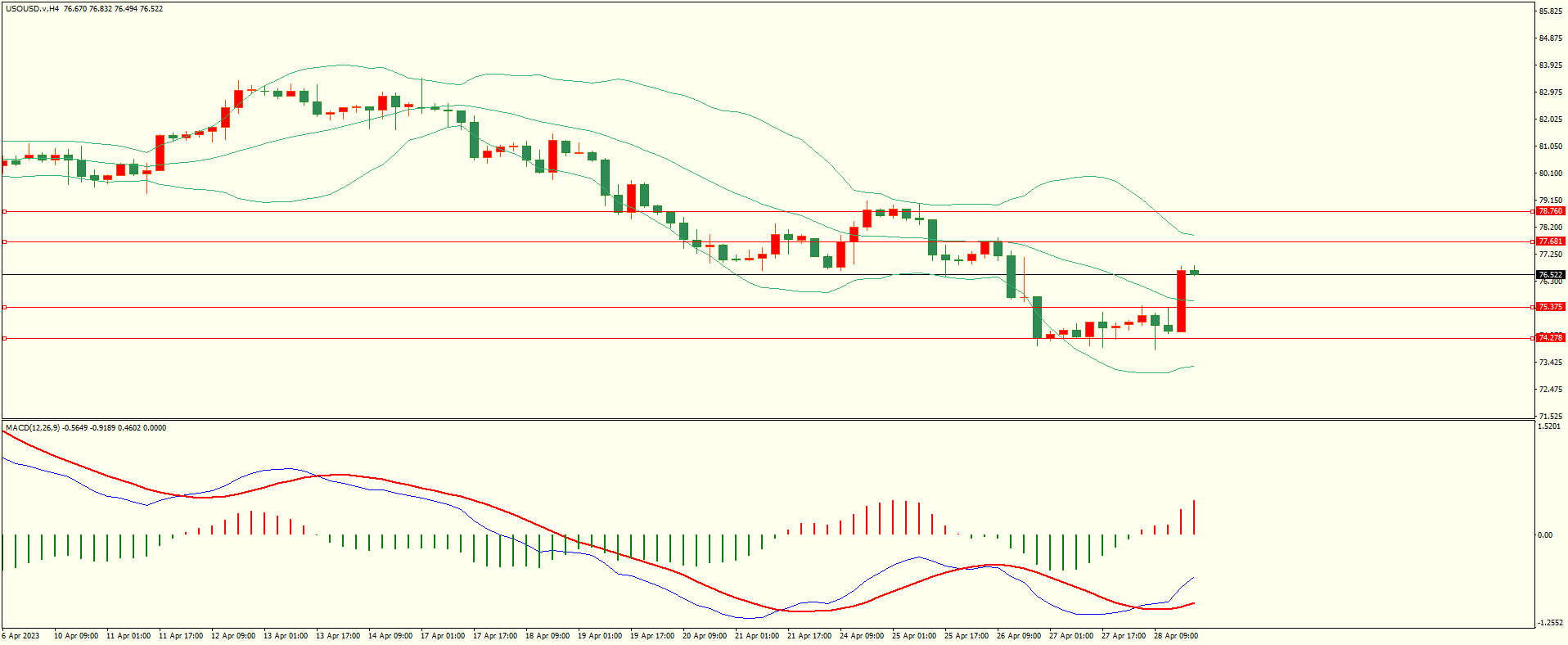The image size is (1568, 645).
Task: Click the 25 Apr 17:00 time label
Action: coord(966,636)
